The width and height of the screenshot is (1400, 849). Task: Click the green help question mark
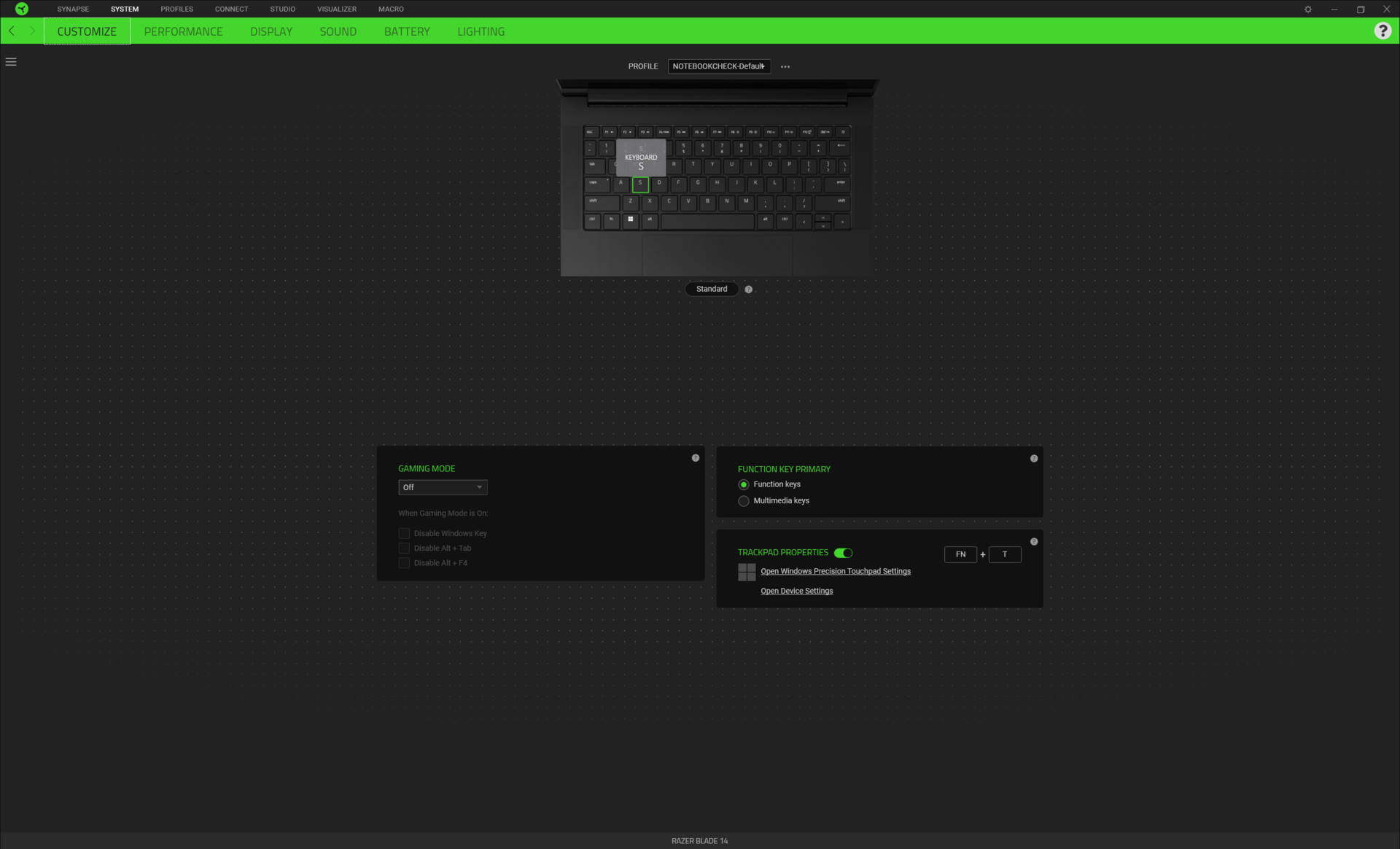[x=1382, y=31]
